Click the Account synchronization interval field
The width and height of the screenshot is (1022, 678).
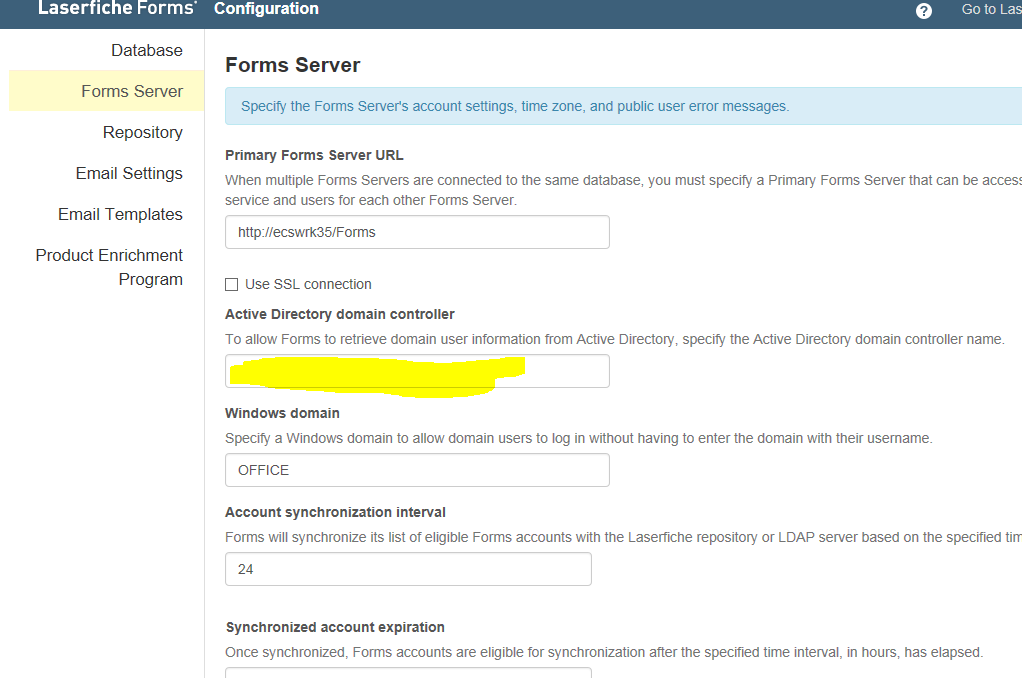coord(408,569)
